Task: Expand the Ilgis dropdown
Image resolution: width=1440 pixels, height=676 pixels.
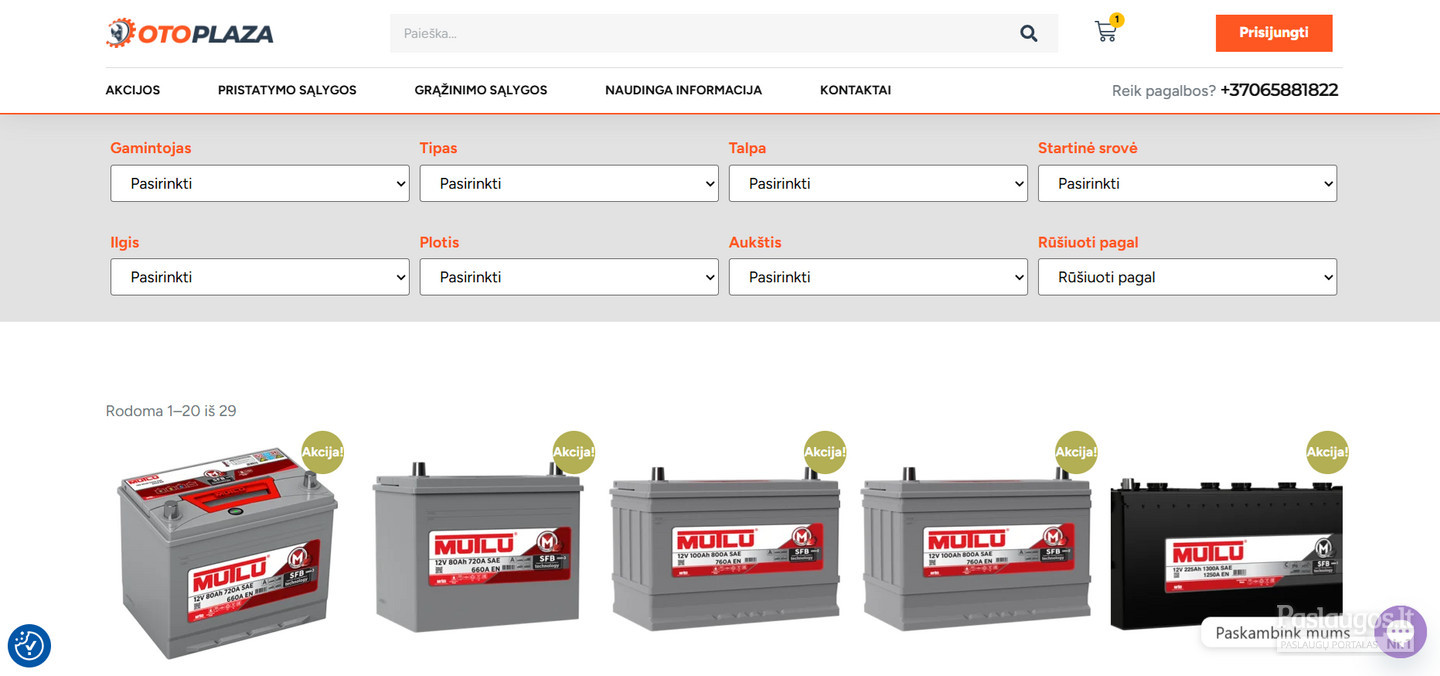Action: click(x=260, y=277)
